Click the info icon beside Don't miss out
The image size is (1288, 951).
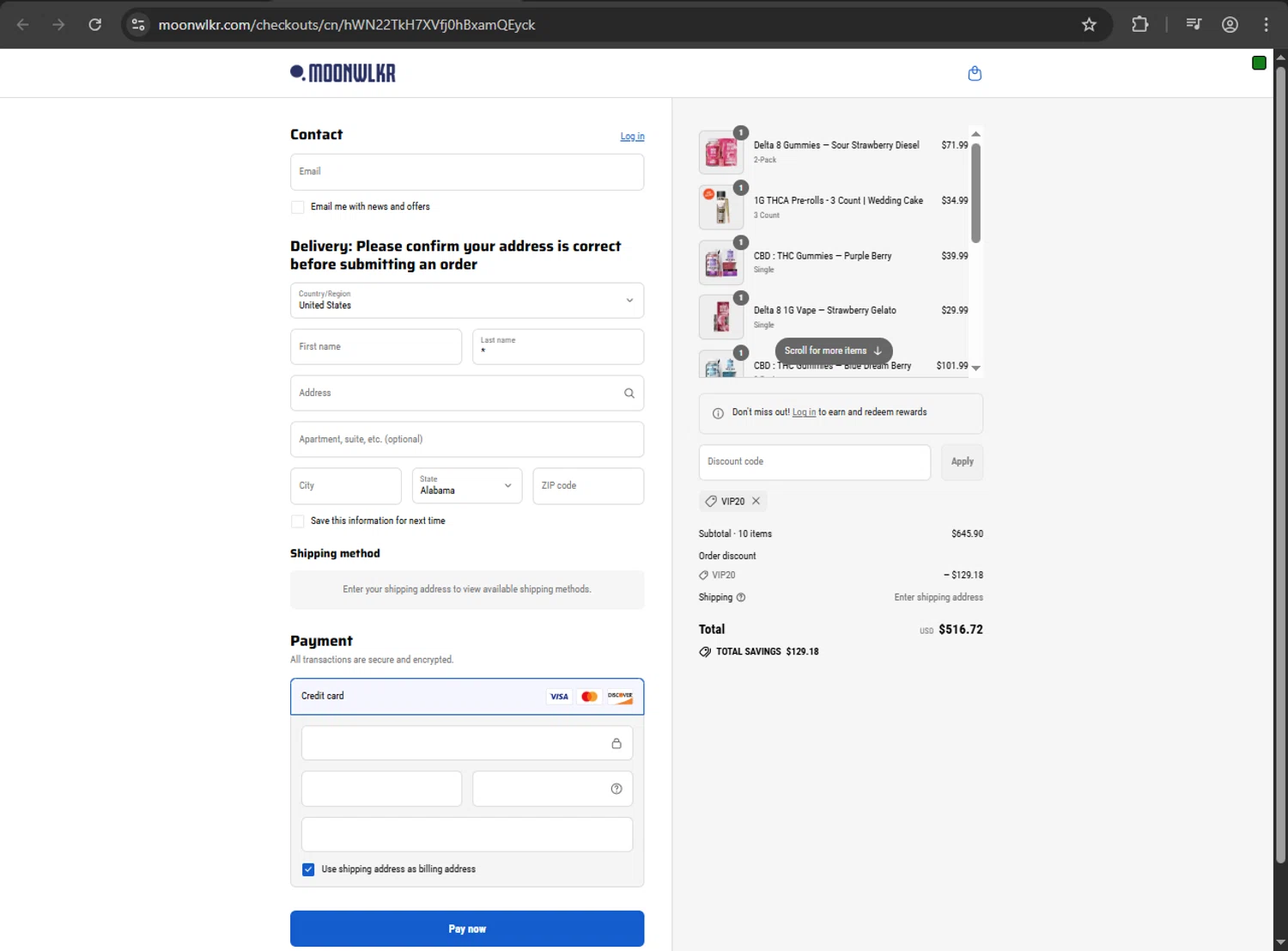pyautogui.click(x=718, y=413)
